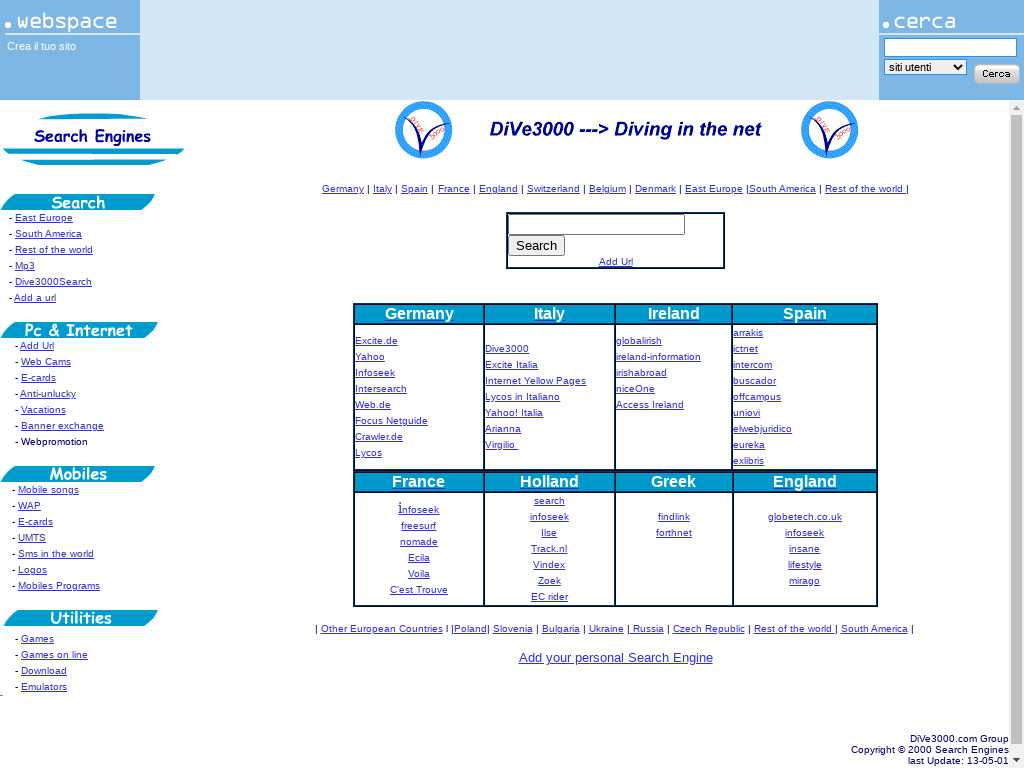The width and height of the screenshot is (1024, 768).
Task: Click the center search text field
Action: coord(597,225)
